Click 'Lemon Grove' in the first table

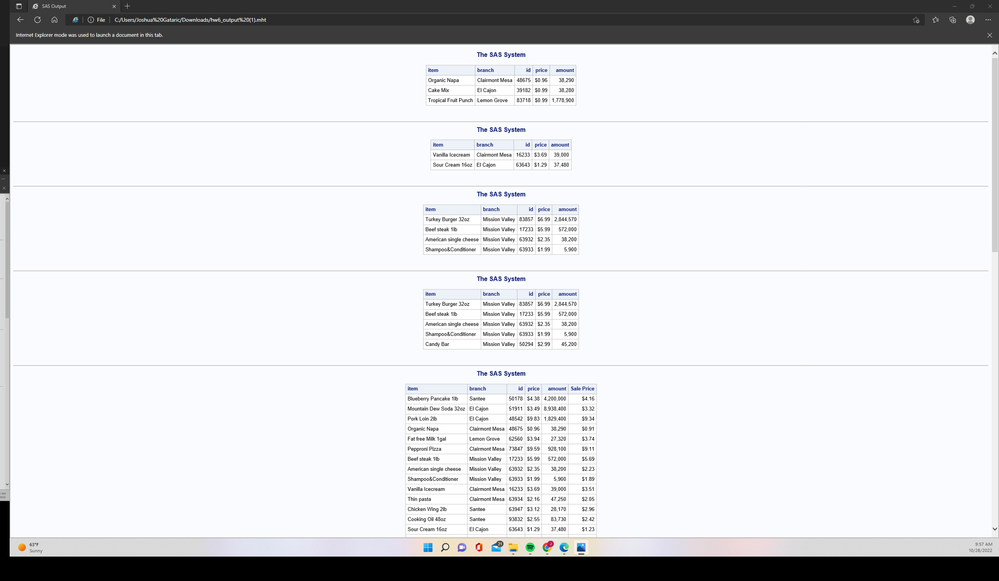492,100
